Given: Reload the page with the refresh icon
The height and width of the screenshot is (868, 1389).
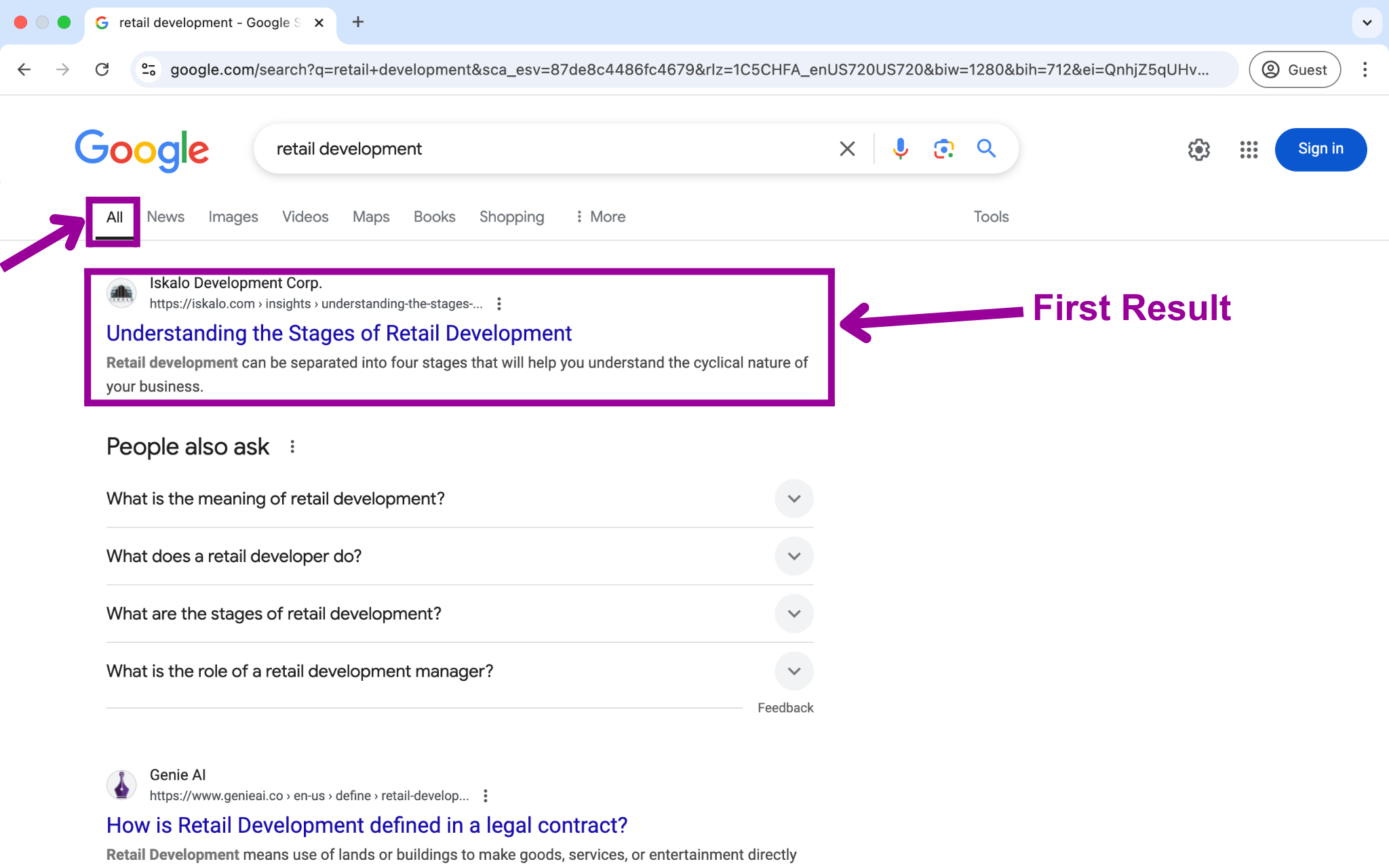Looking at the screenshot, I should [102, 69].
